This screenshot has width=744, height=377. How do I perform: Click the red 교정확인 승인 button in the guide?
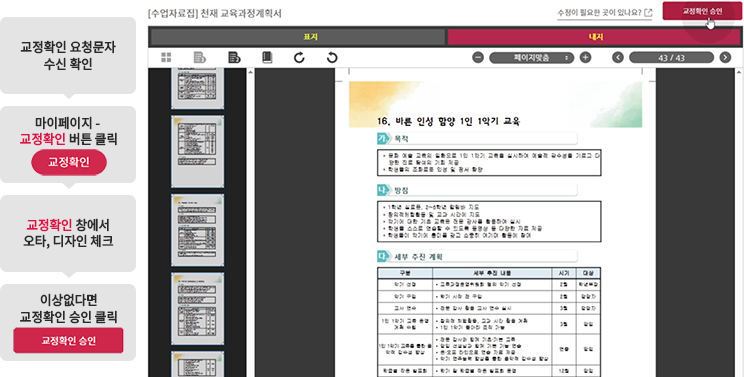tap(68, 340)
